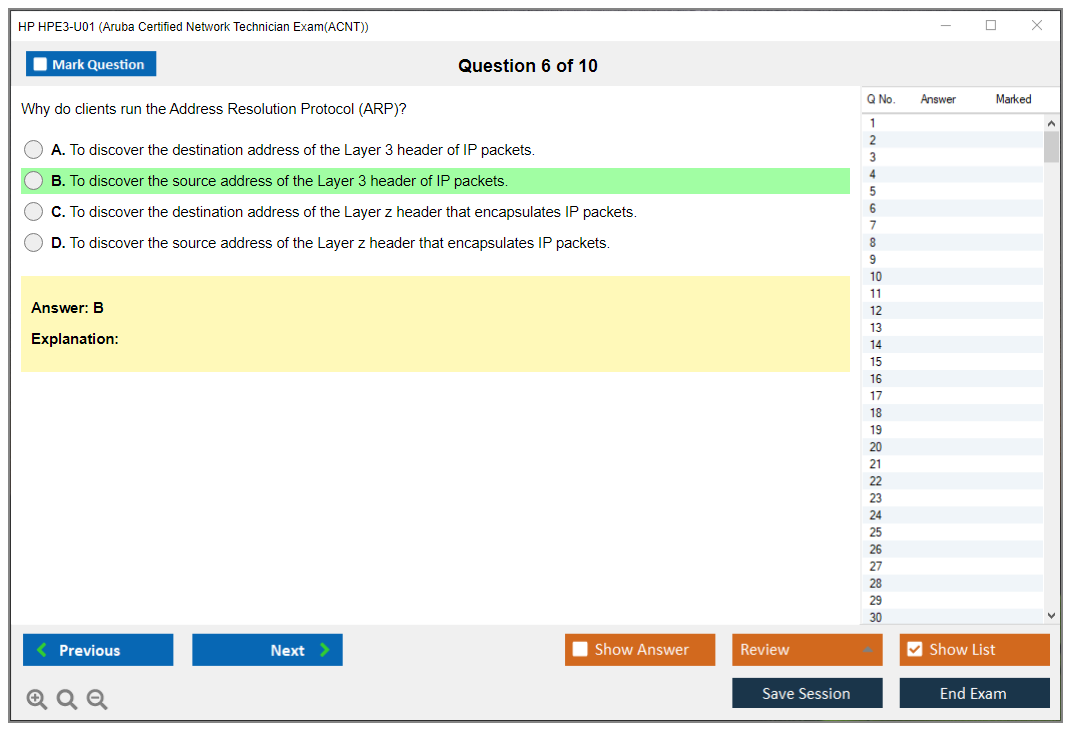1075x735 pixels.
Task: Tick the Mark Question checkbox
Action: pyautogui.click(x=41, y=65)
